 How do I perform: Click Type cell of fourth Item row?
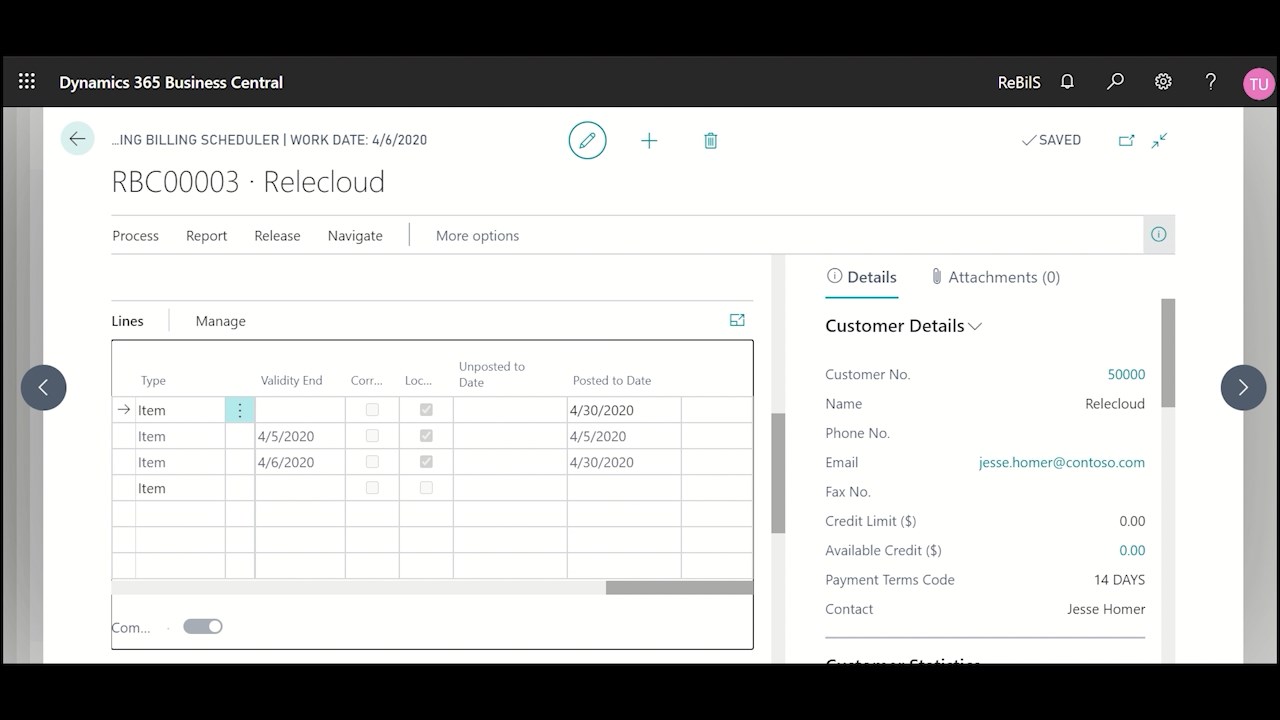[180, 488]
